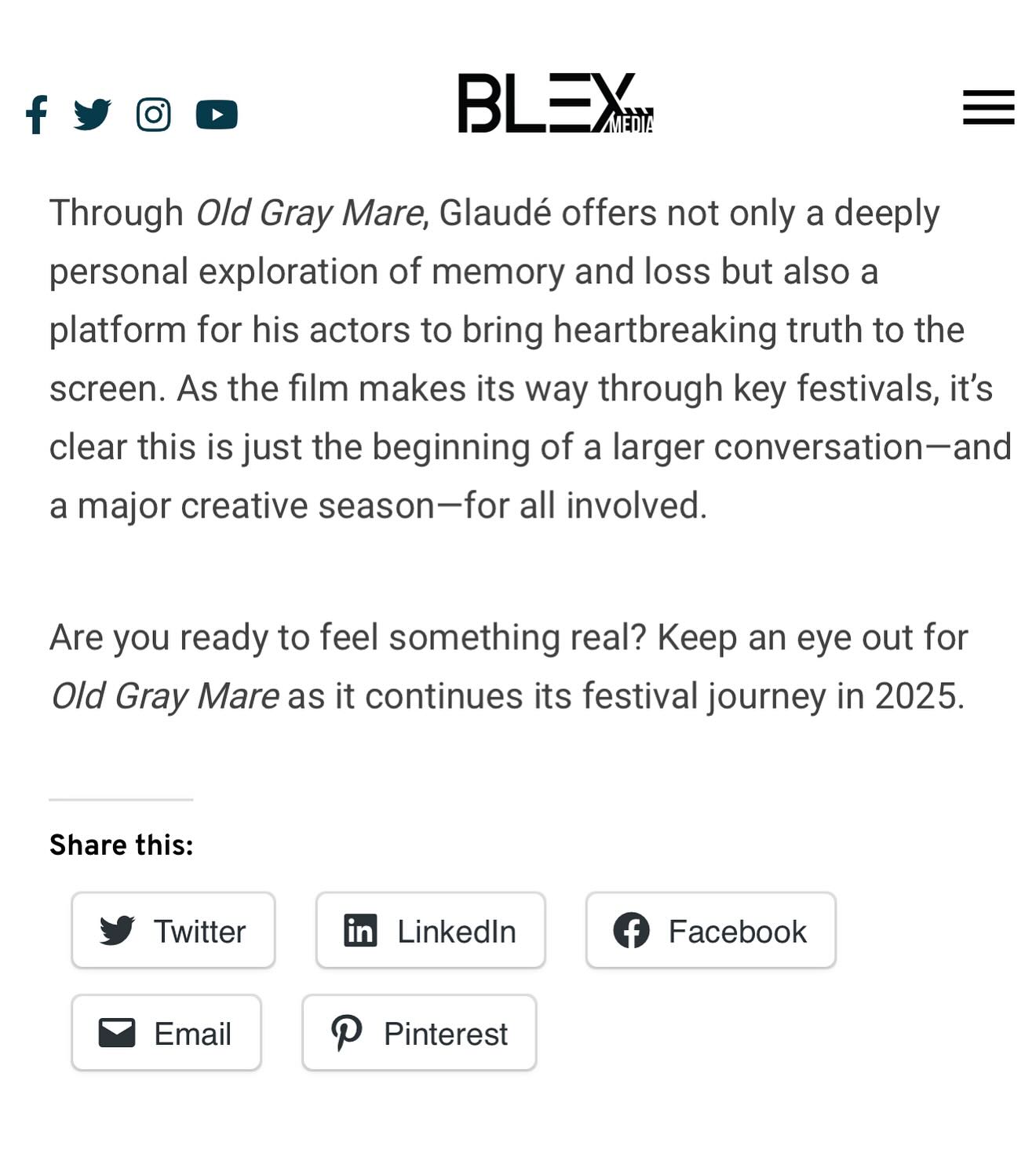
Task: Share this article on Twitter
Action: (173, 930)
